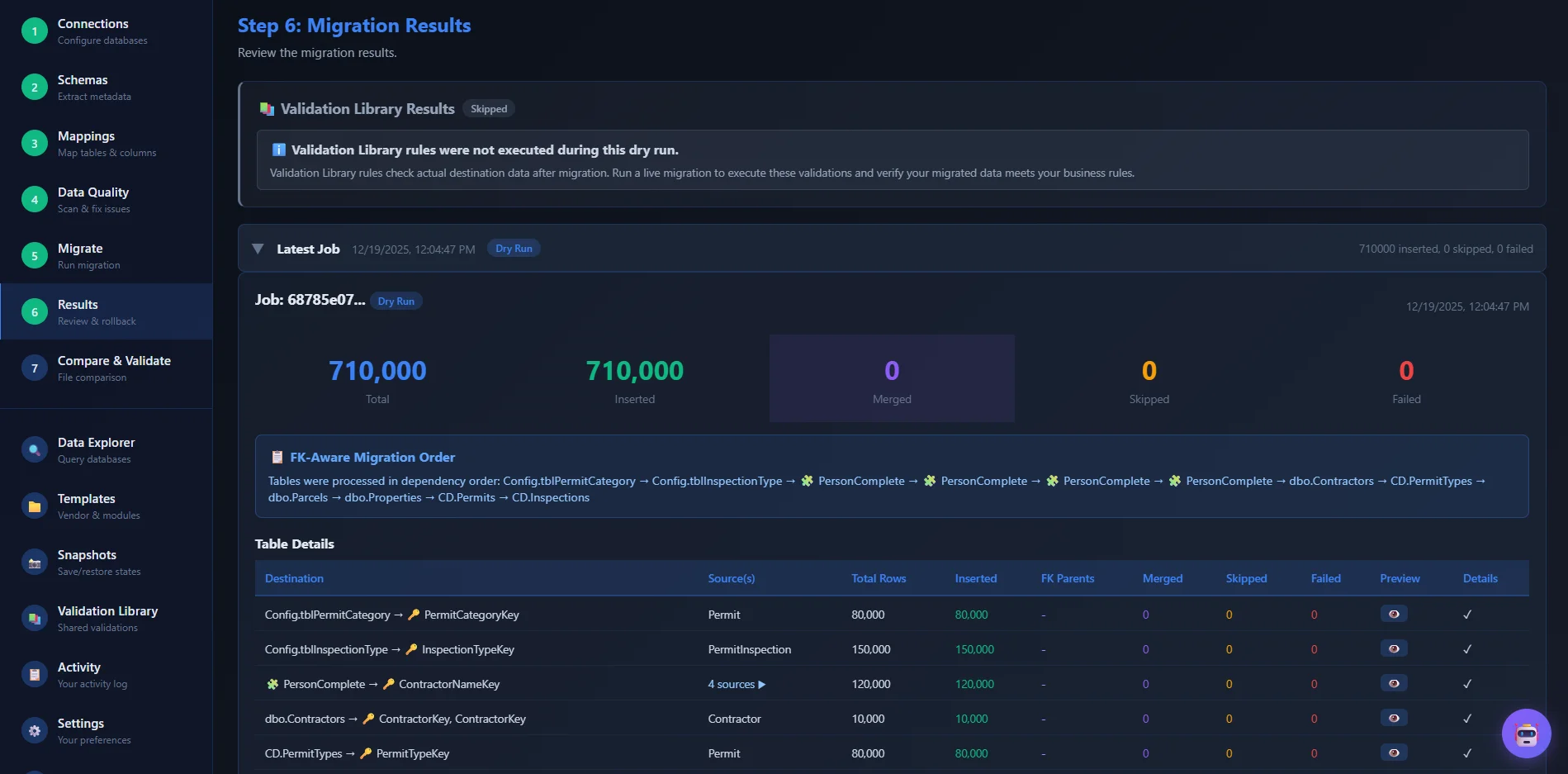Viewport: 1568px width, 774px height.
Task: Expand the 4 sources list for PersonComplete
Action: click(x=736, y=684)
